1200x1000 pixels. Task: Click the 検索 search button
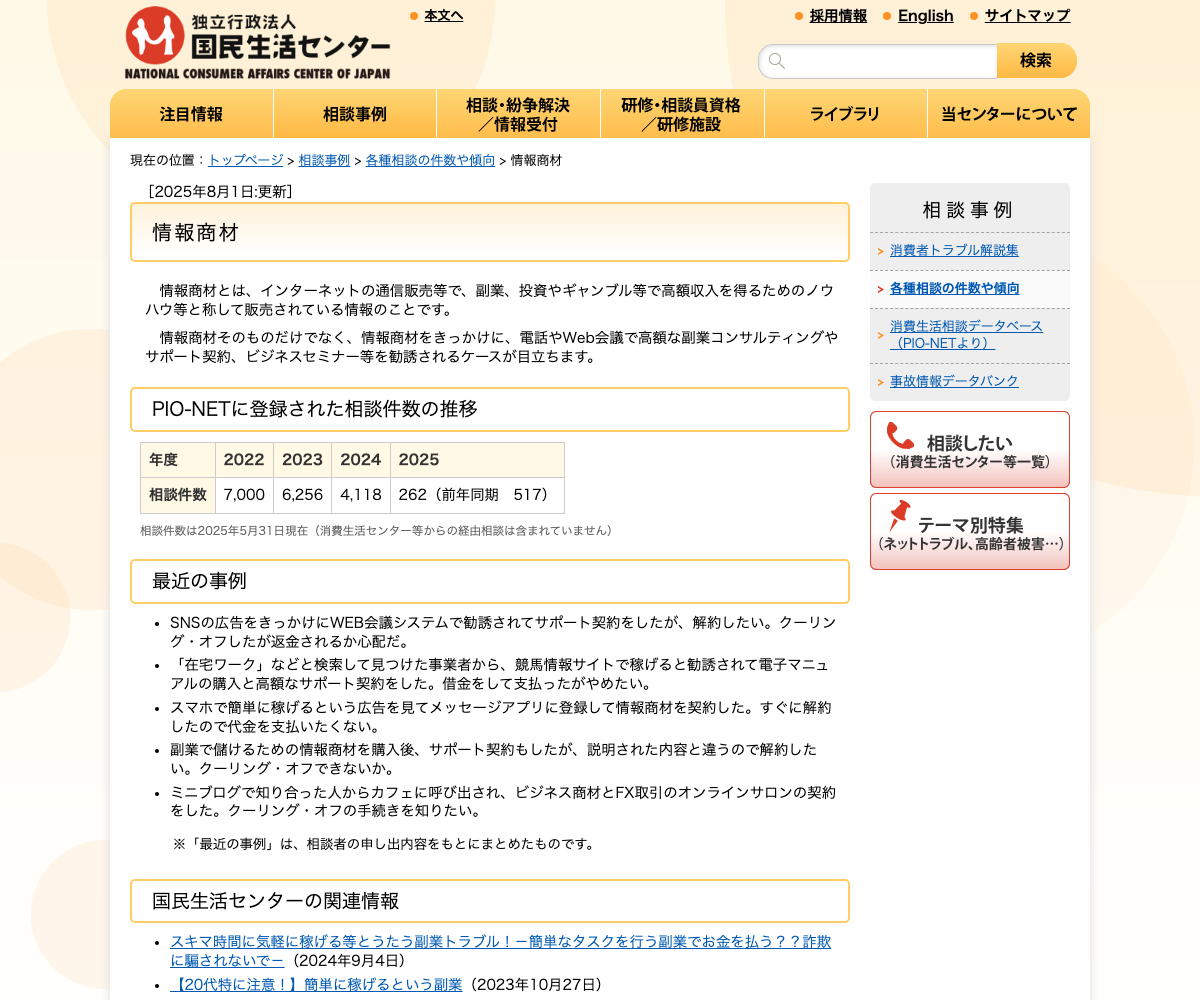click(x=1037, y=61)
